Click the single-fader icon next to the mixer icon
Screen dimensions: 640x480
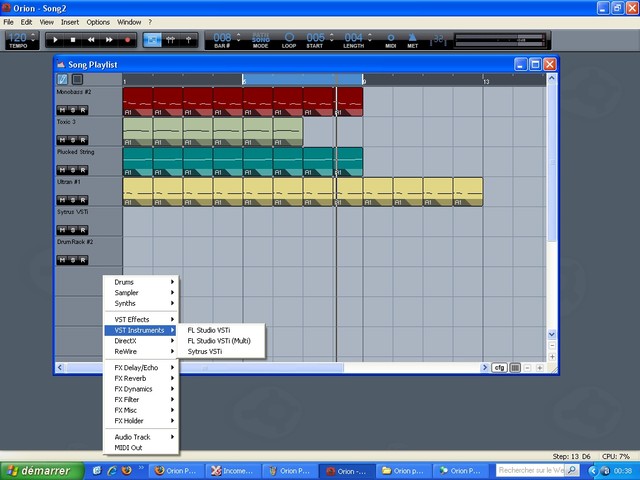coord(188,40)
